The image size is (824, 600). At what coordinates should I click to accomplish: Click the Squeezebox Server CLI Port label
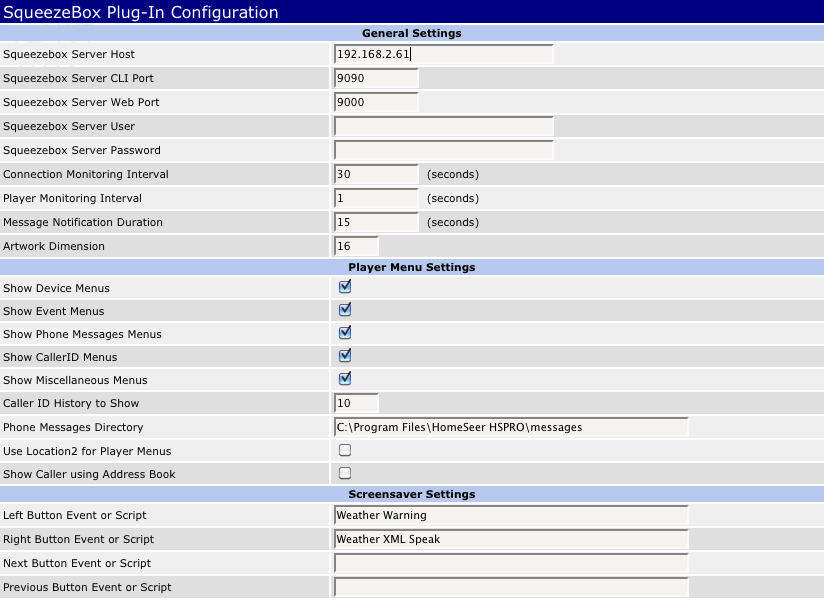pyautogui.click(x=78, y=78)
